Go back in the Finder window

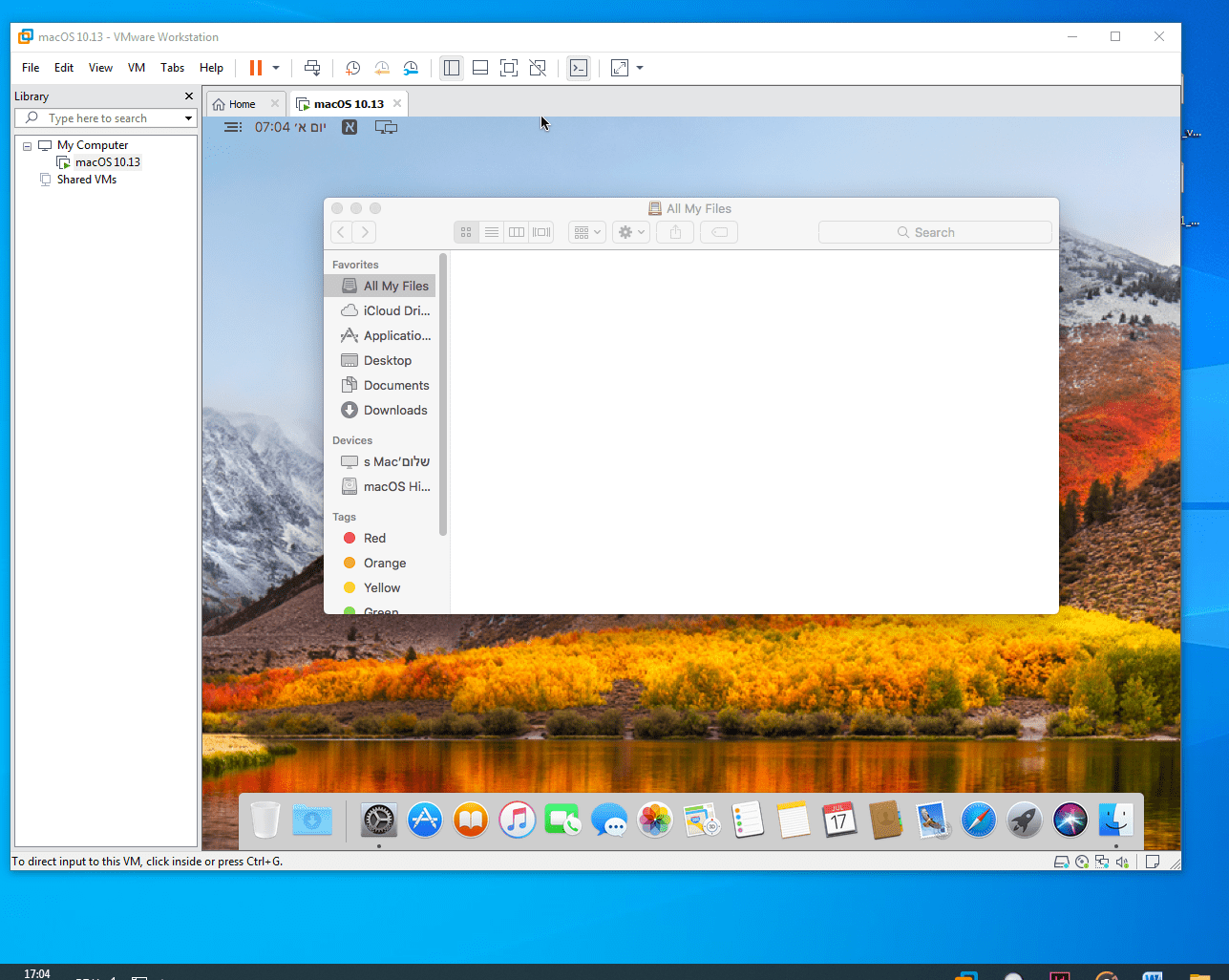click(341, 232)
